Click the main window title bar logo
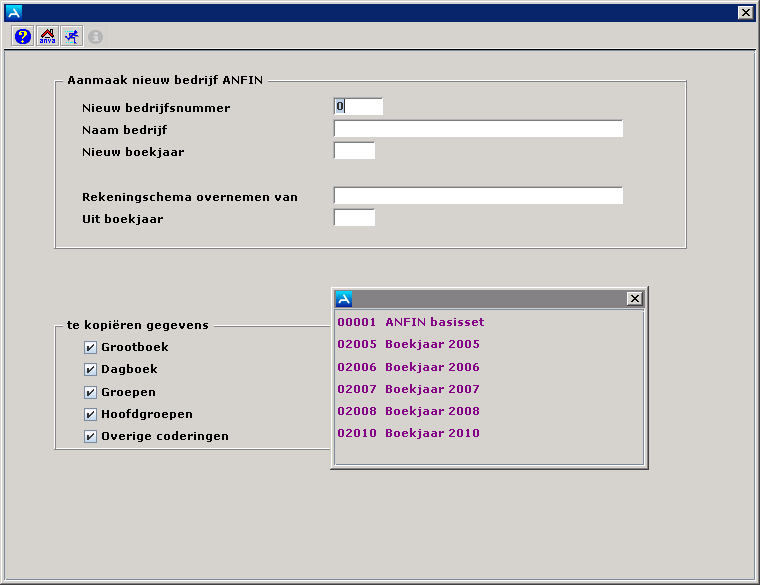The image size is (760, 585). [14, 12]
